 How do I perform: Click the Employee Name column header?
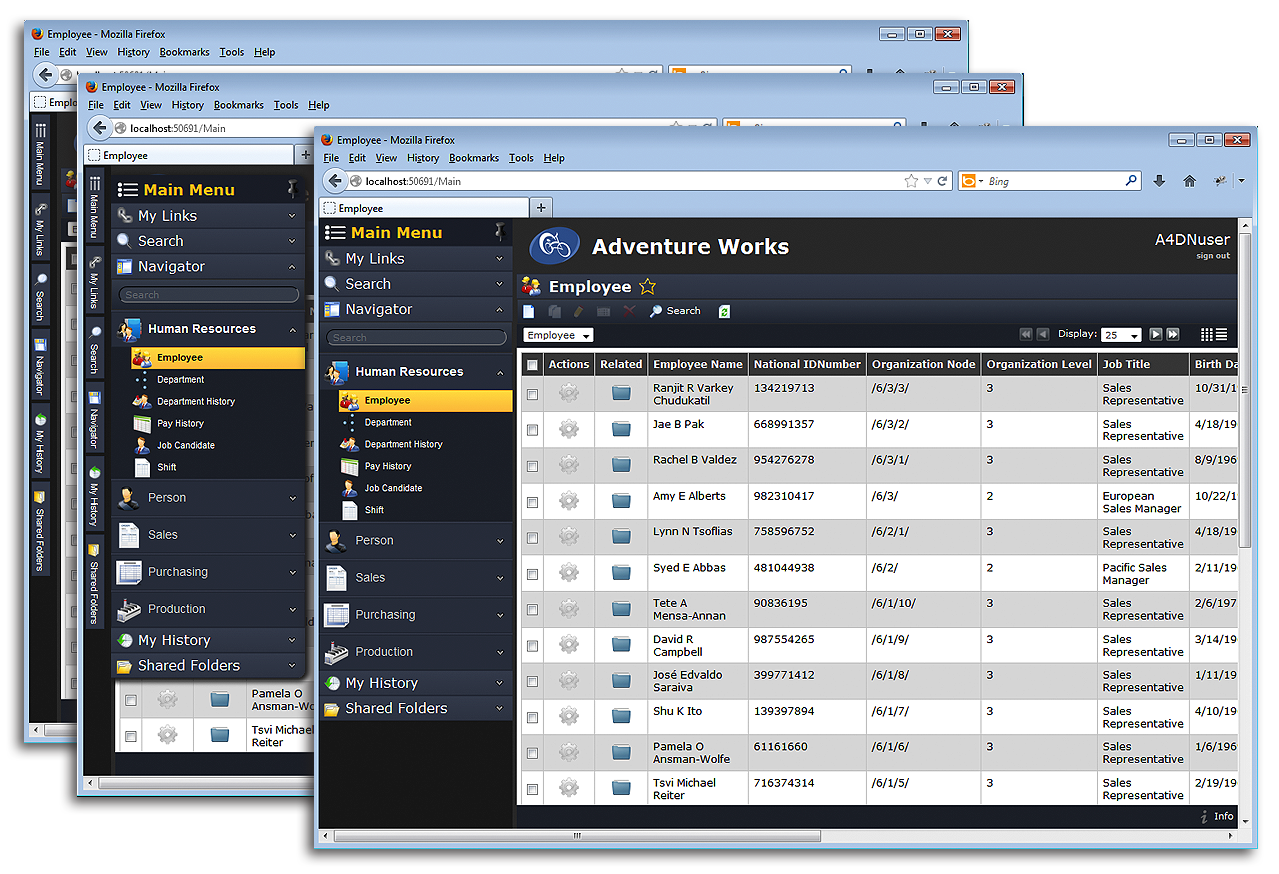tap(698, 364)
